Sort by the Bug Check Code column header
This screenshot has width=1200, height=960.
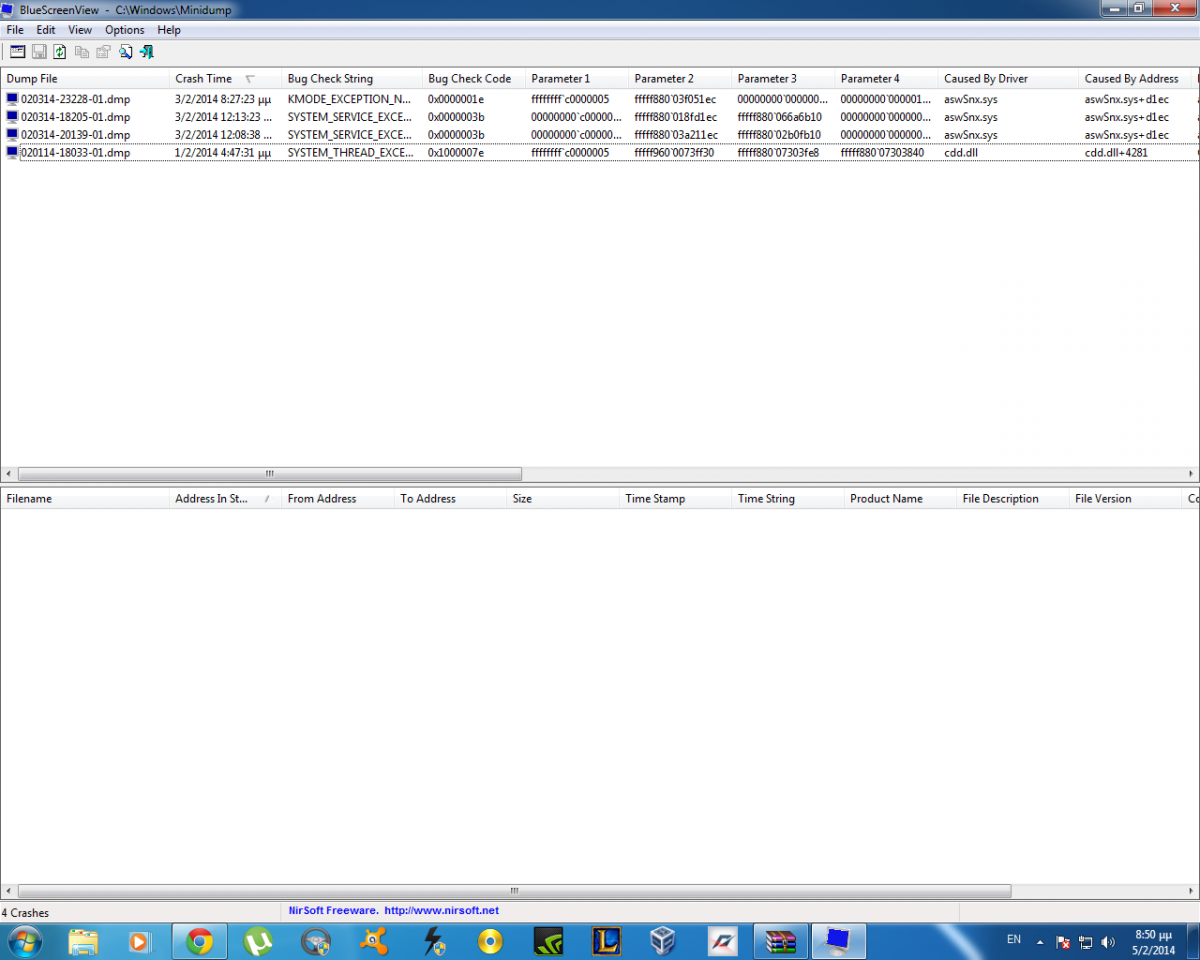point(474,78)
